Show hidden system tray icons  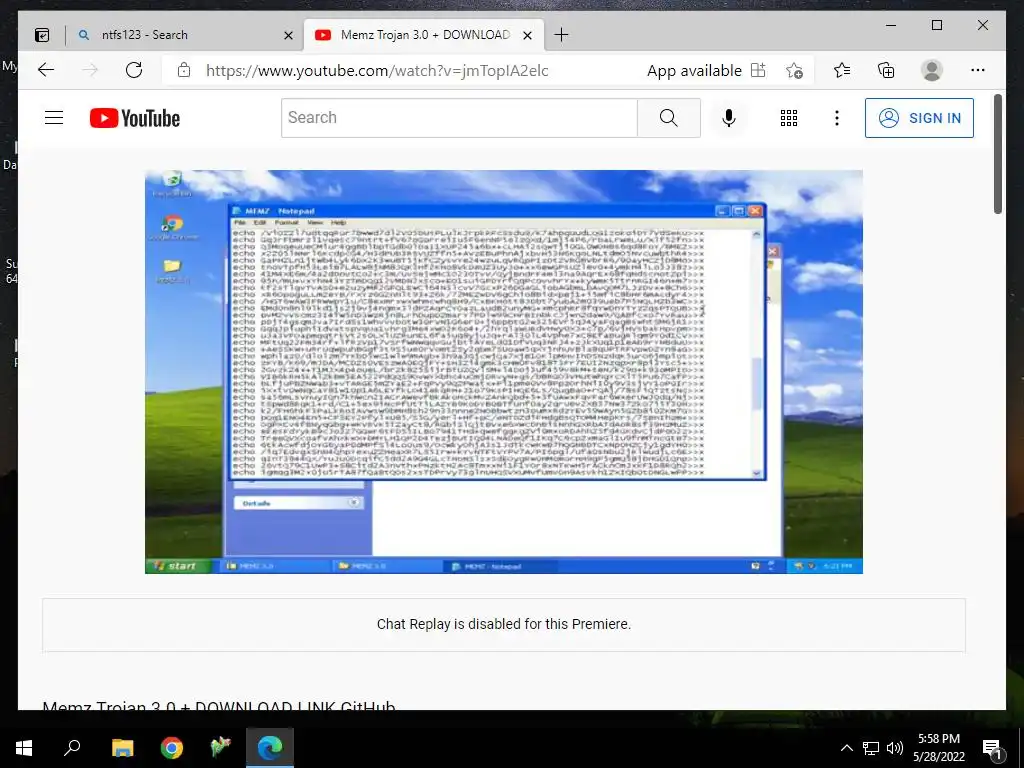point(846,748)
